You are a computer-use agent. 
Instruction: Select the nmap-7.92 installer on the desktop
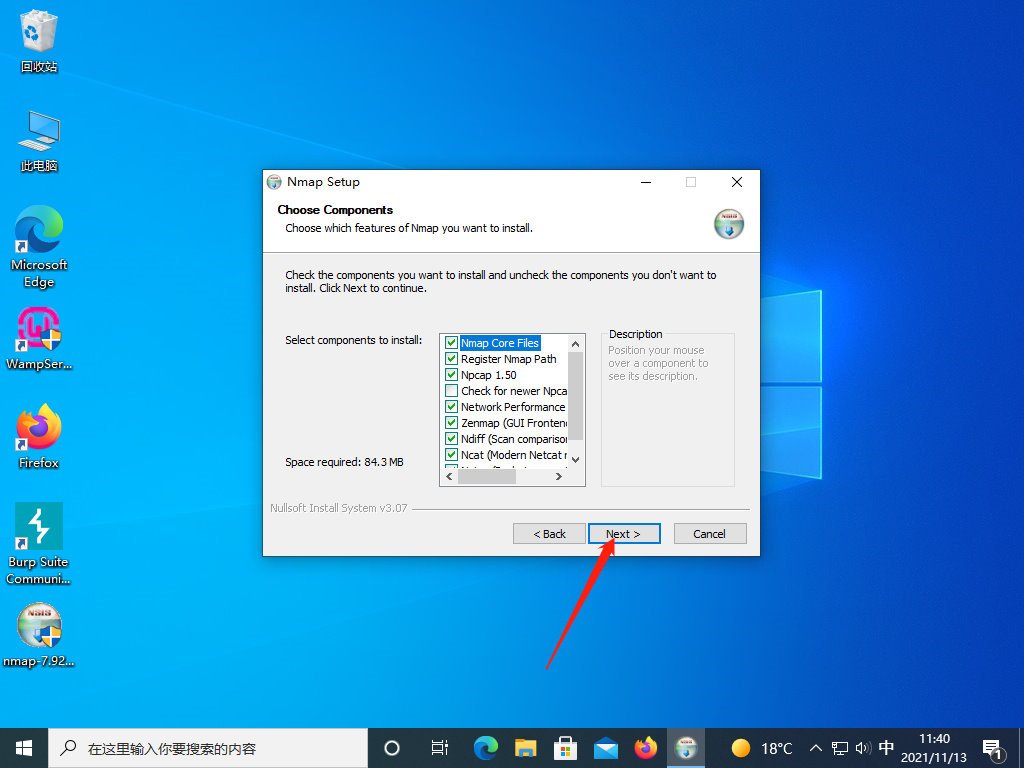coord(39,635)
